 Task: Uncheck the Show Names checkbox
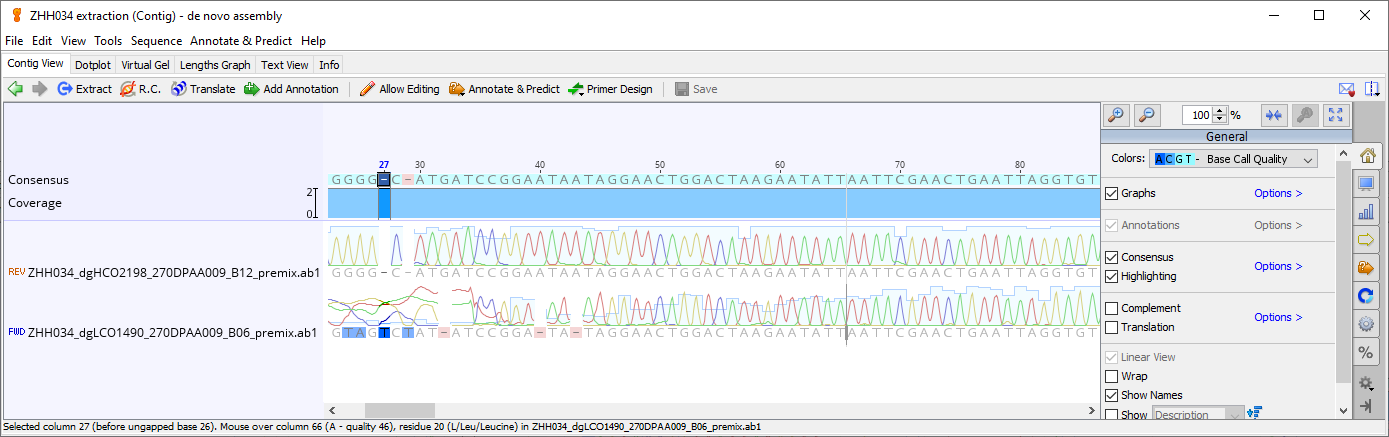point(1112,395)
